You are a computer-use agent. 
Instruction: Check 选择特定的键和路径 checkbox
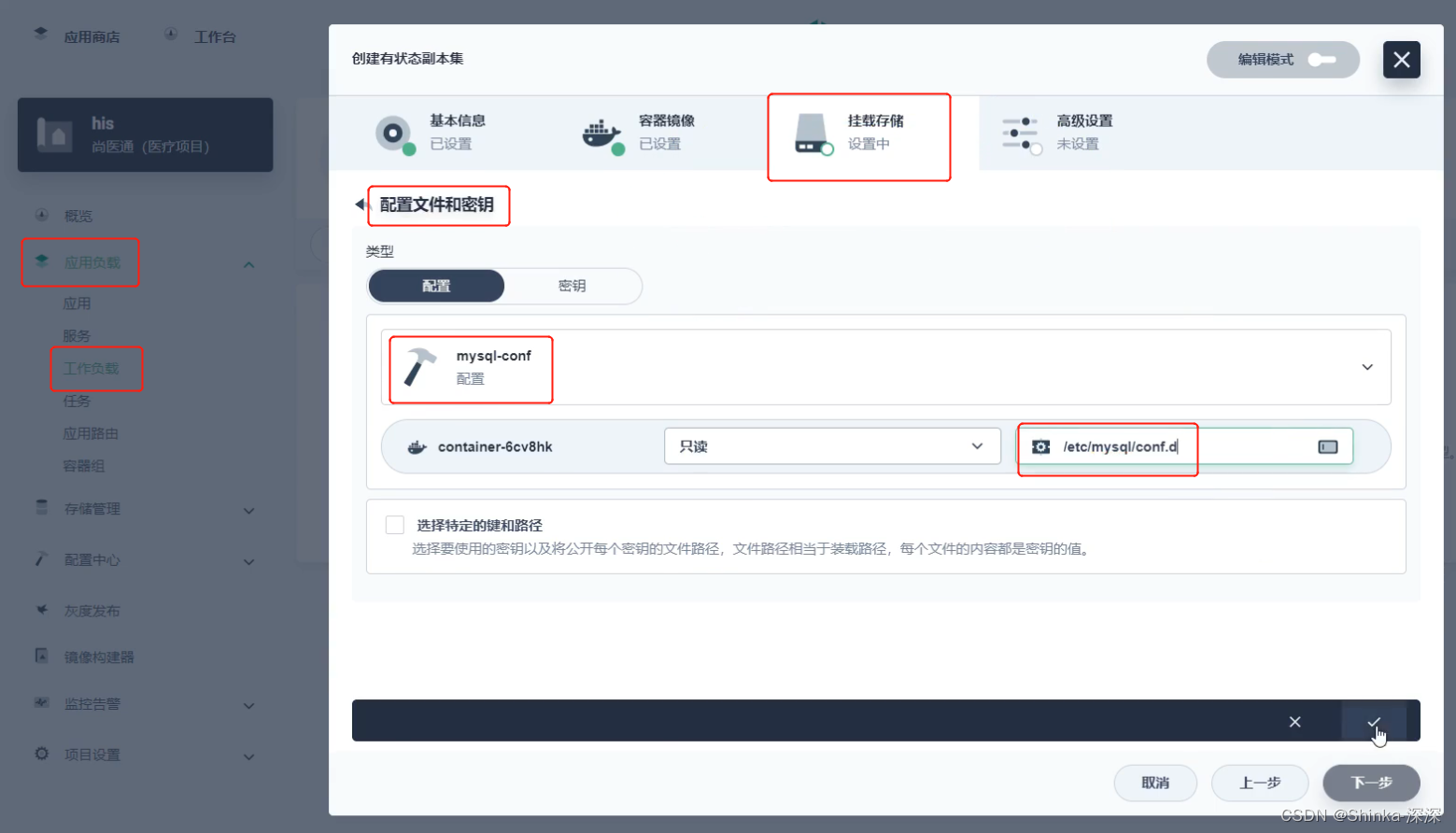[x=395, y=525]
